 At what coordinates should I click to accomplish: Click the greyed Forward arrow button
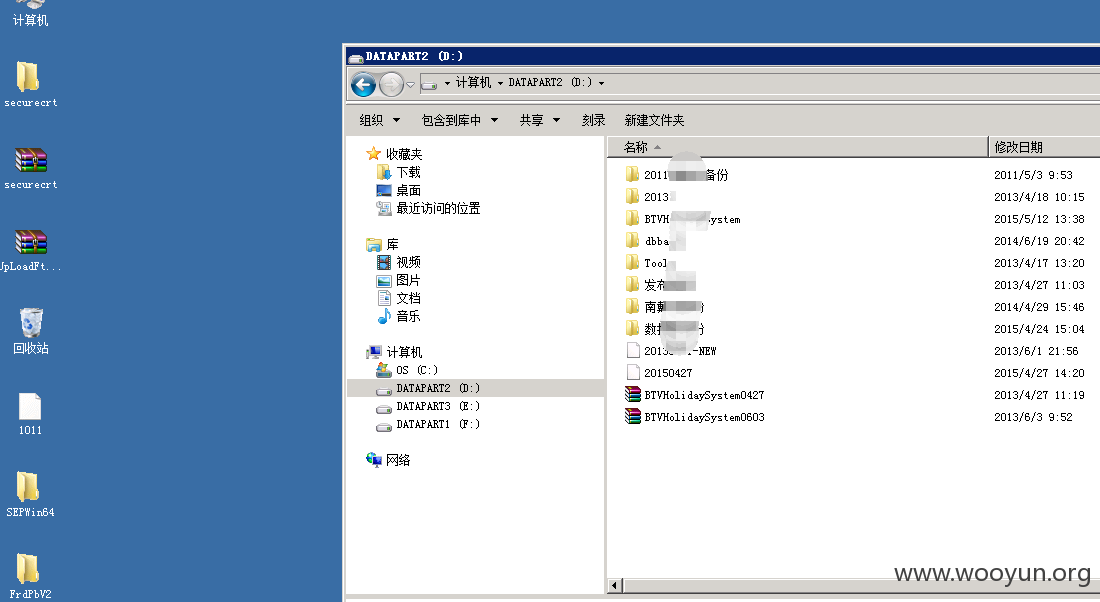coord(391,85)
